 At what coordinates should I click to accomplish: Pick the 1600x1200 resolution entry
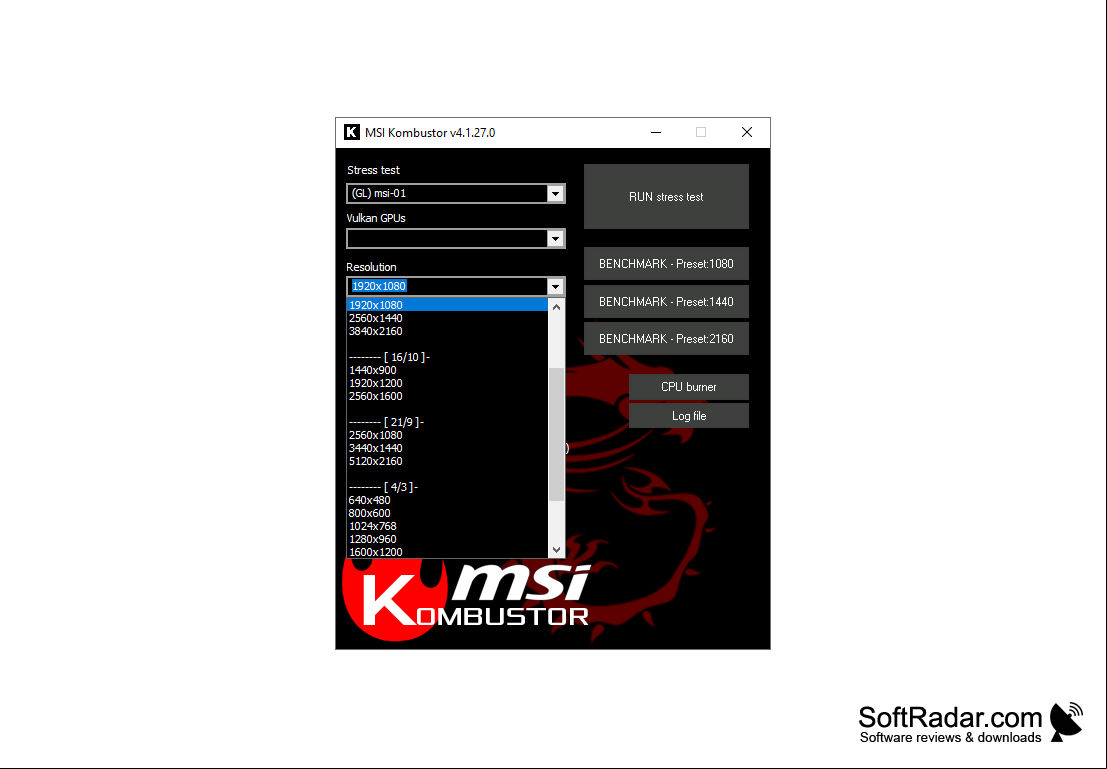447,552
